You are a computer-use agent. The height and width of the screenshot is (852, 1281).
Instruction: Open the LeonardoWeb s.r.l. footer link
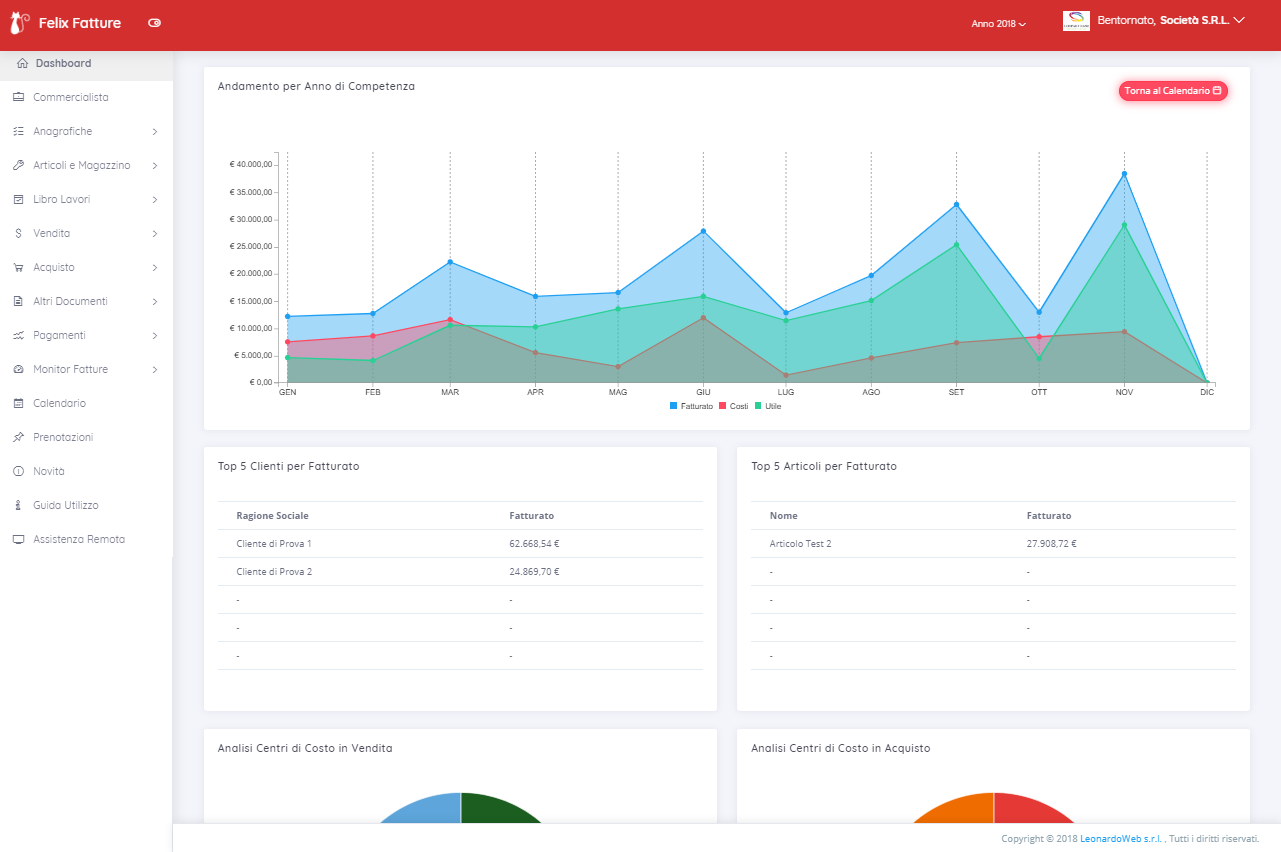point(1121,838)
